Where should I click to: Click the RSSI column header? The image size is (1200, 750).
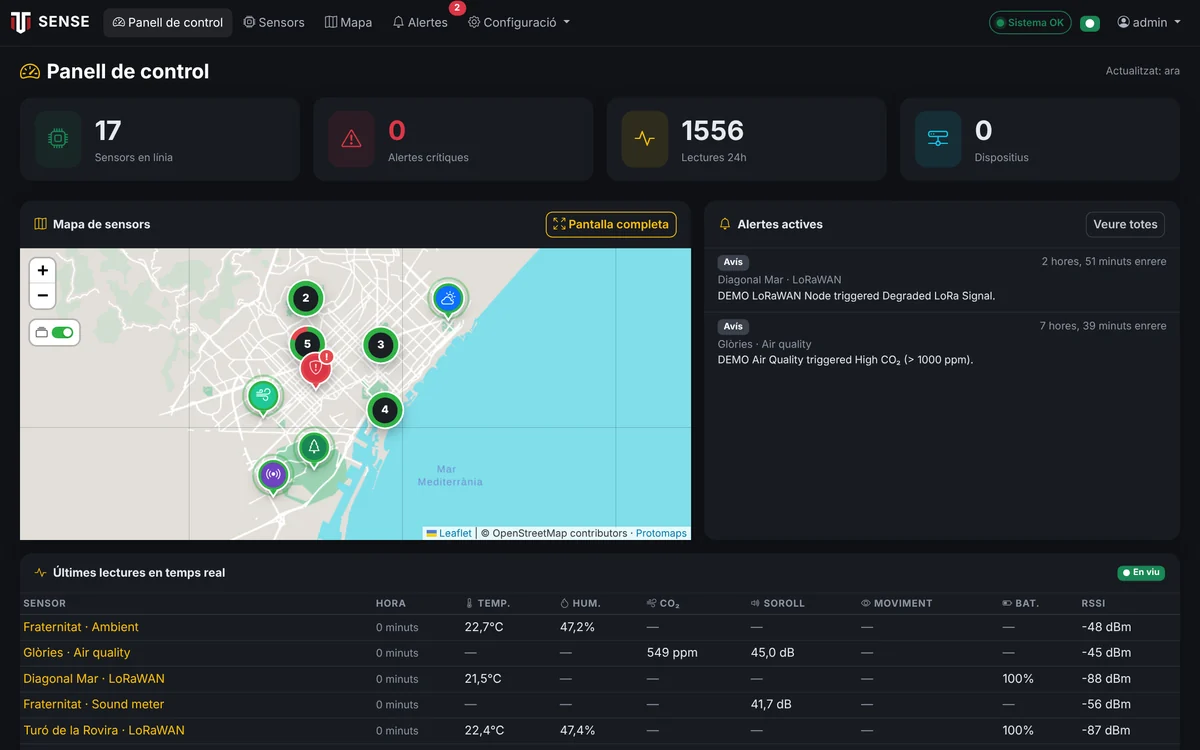click(x=1094, y=603)
